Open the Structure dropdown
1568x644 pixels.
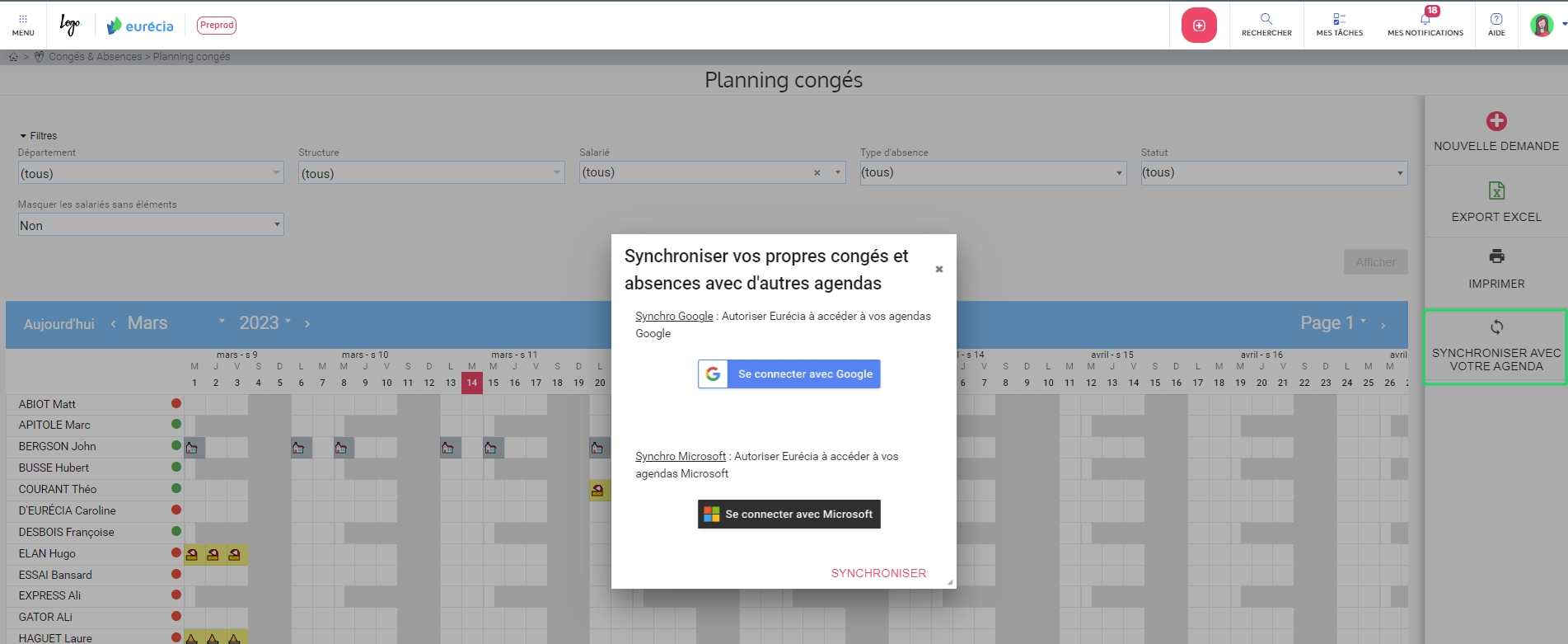click(431, 173)
